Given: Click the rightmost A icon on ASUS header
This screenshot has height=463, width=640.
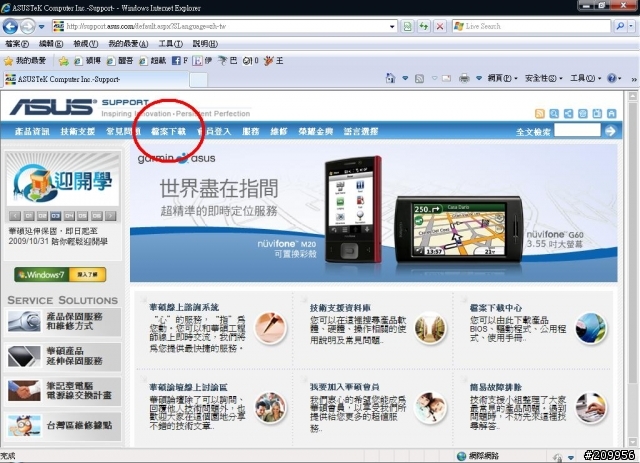Looking at the screenshot, I should (611, 114).
